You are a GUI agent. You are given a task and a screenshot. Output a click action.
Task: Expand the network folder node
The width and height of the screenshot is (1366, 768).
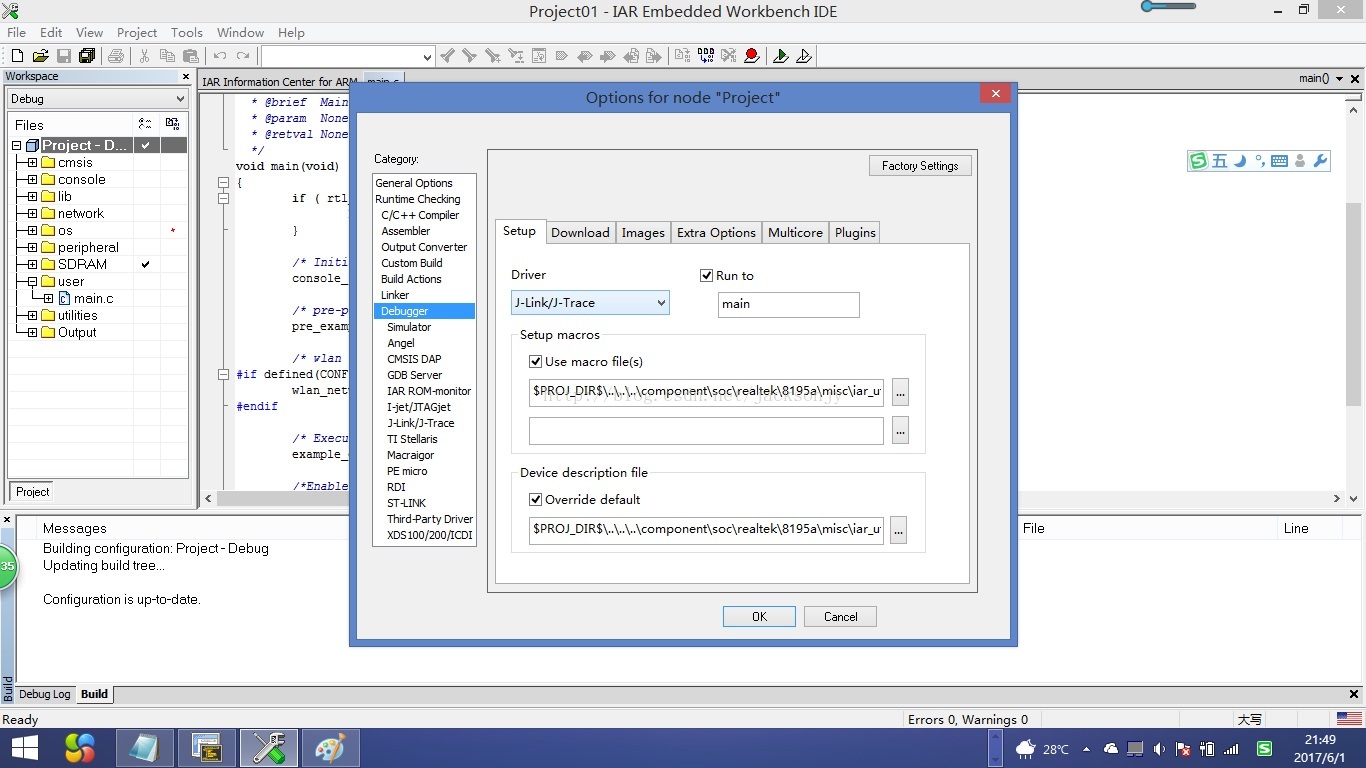pos(32,214)
